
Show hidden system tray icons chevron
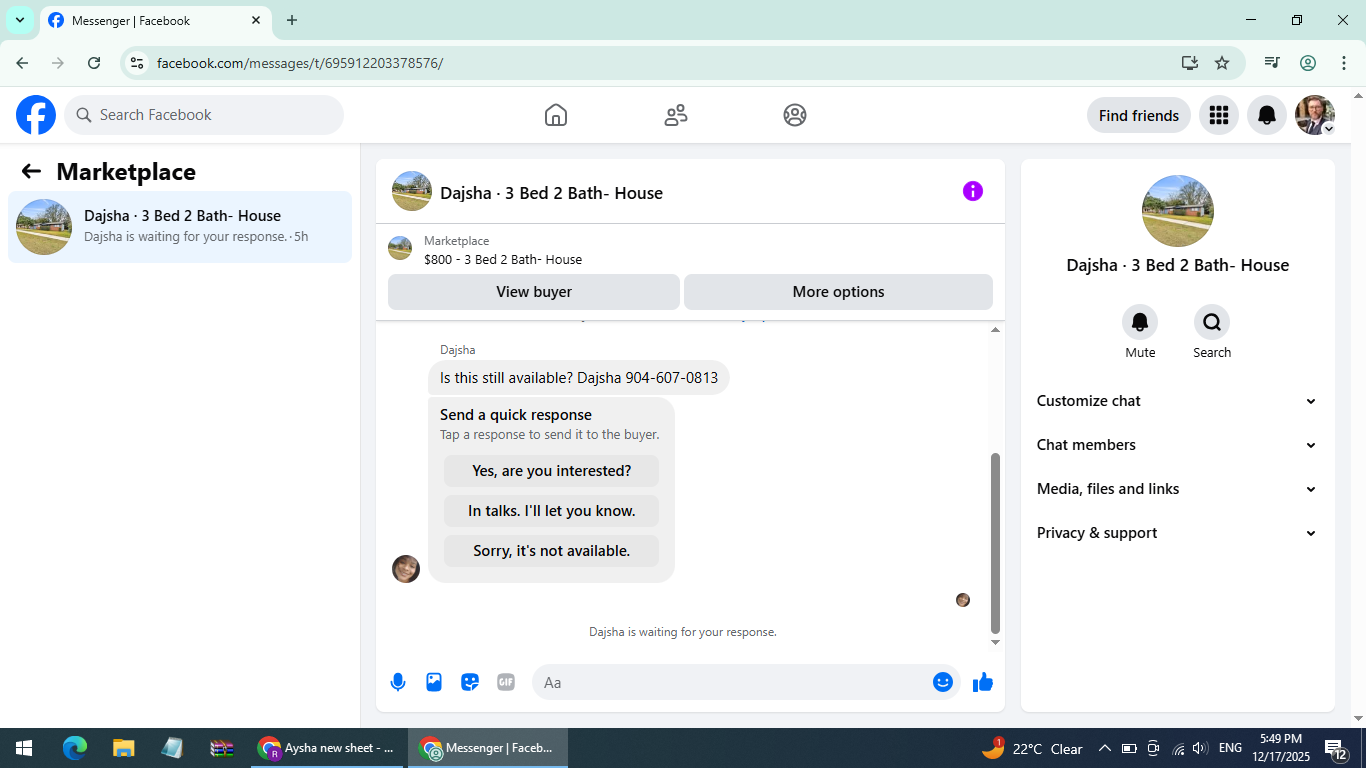pyautogui.click(x=1104, y=748)
